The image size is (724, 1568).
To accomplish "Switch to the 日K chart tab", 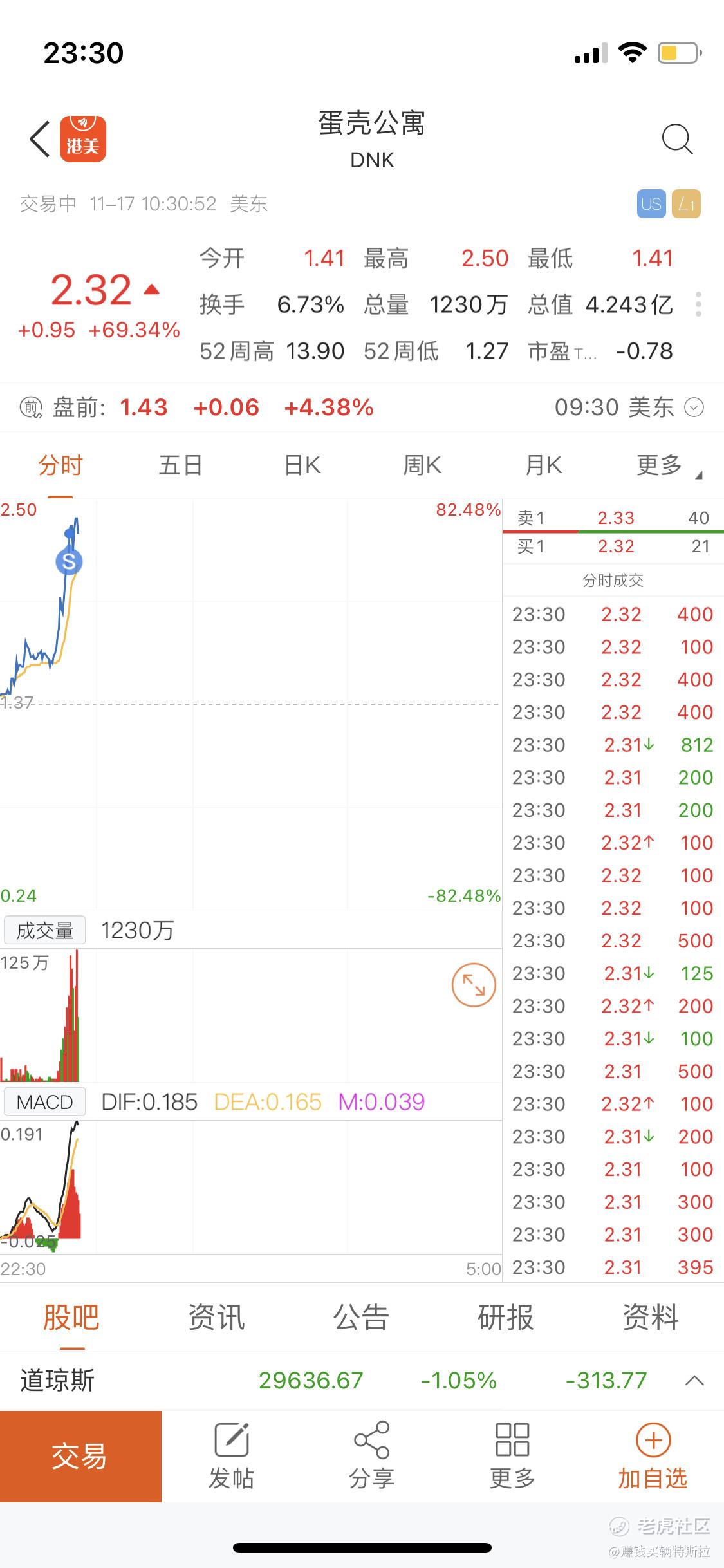I will click(302, 465).
